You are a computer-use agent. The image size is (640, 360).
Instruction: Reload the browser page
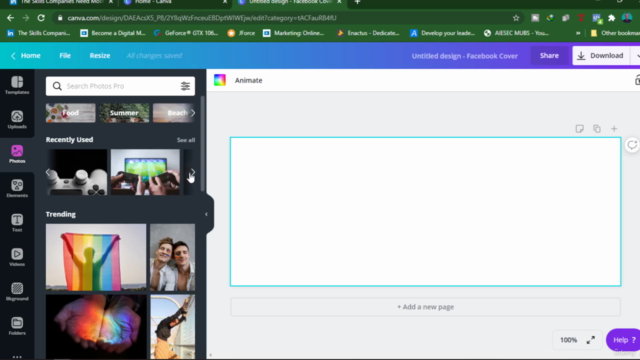pos(41,18)
